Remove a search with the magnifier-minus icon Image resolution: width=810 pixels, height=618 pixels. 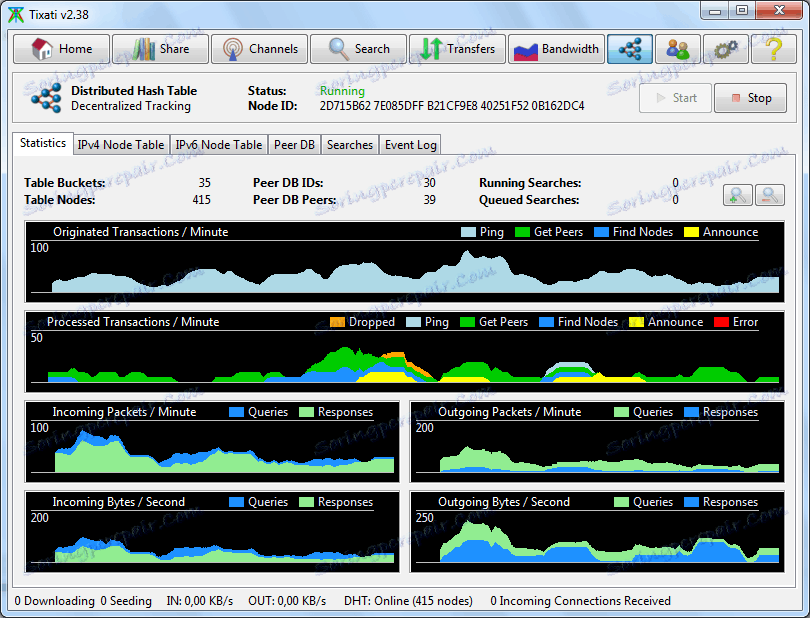(770, 195)
